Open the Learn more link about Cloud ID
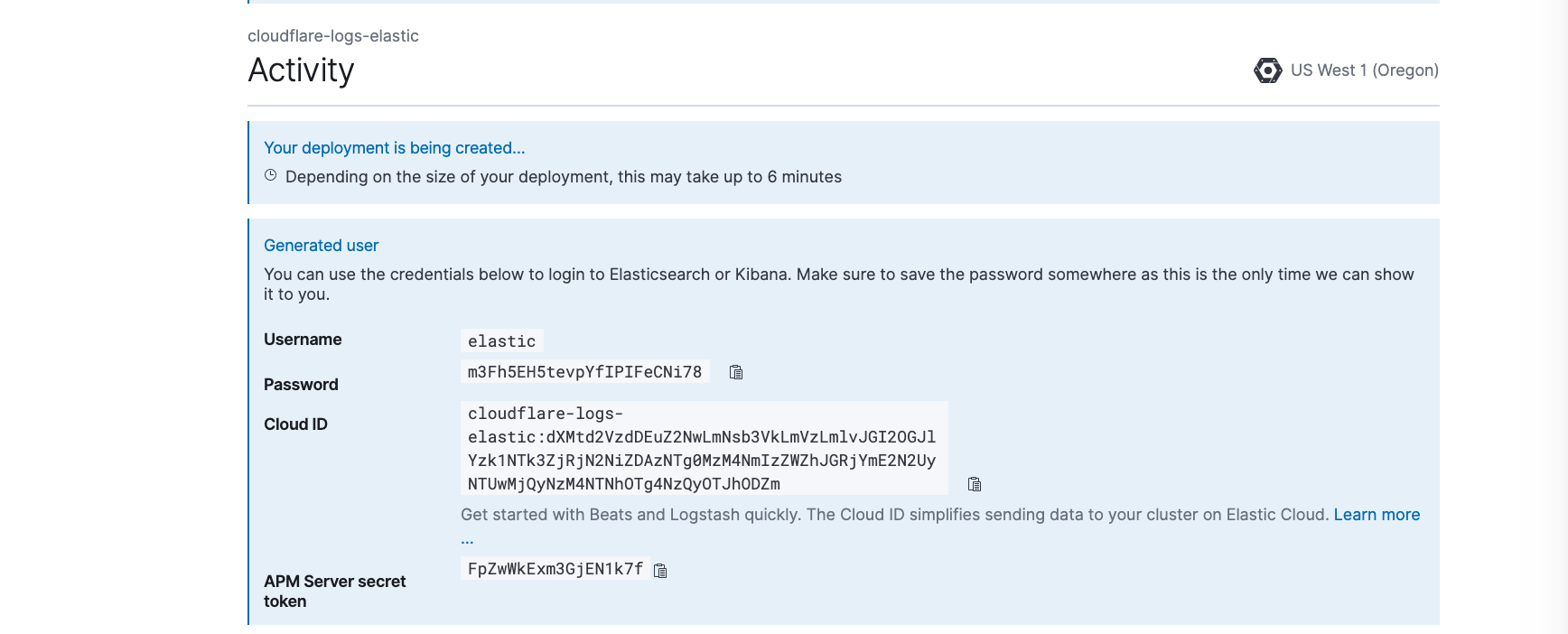Image resolution: width=1568 pixels, height=634 pixels. [x=1376, y=514]
